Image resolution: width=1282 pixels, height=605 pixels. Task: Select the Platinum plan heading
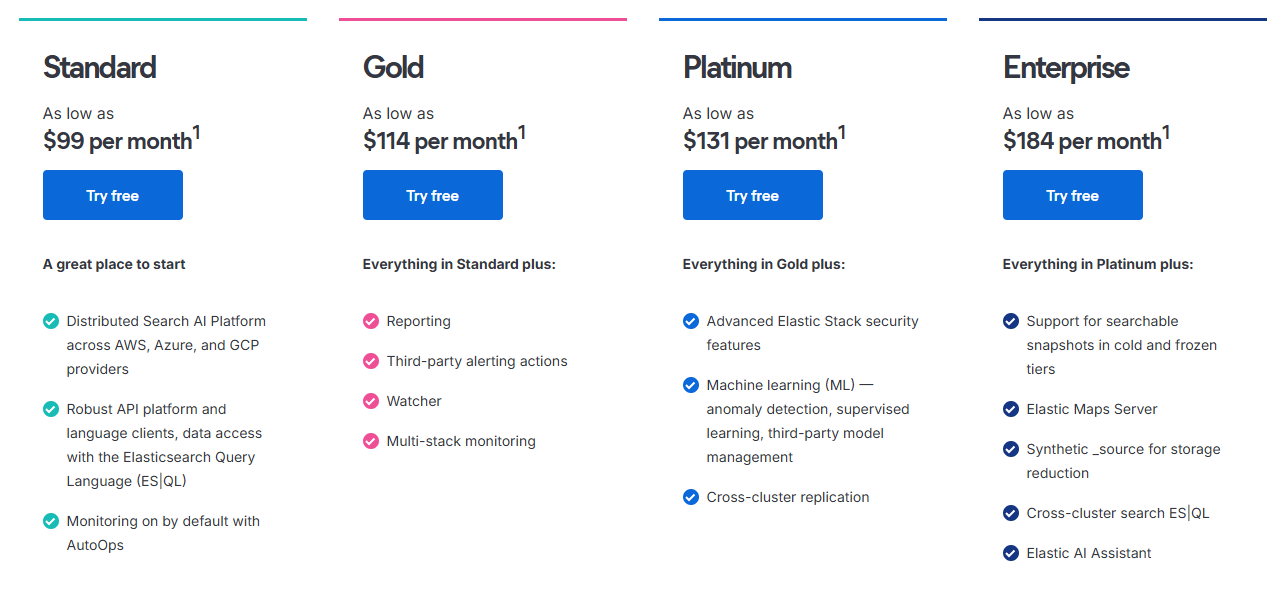click(737, 68)
